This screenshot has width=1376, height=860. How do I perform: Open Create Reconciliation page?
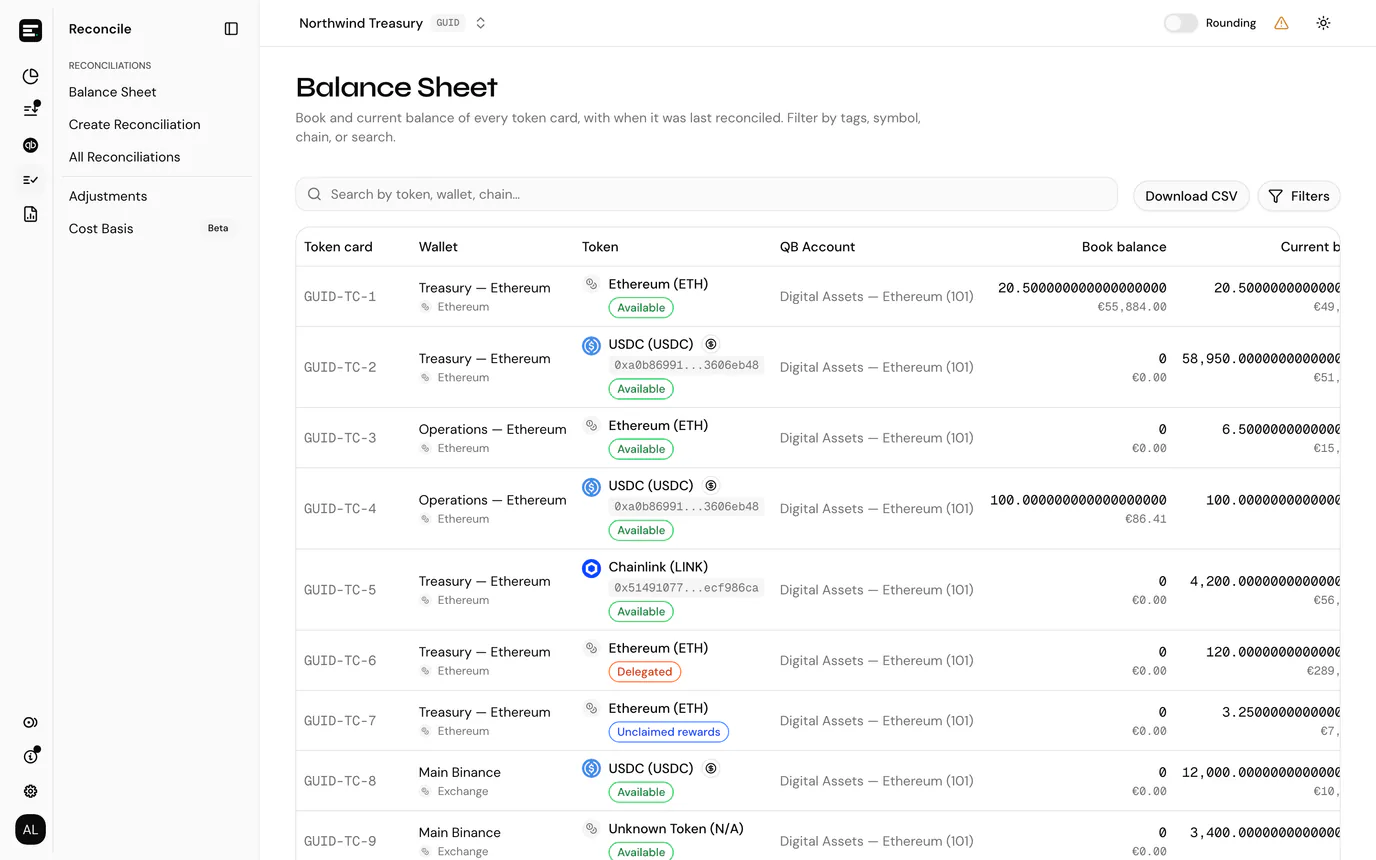pos(134,124)
